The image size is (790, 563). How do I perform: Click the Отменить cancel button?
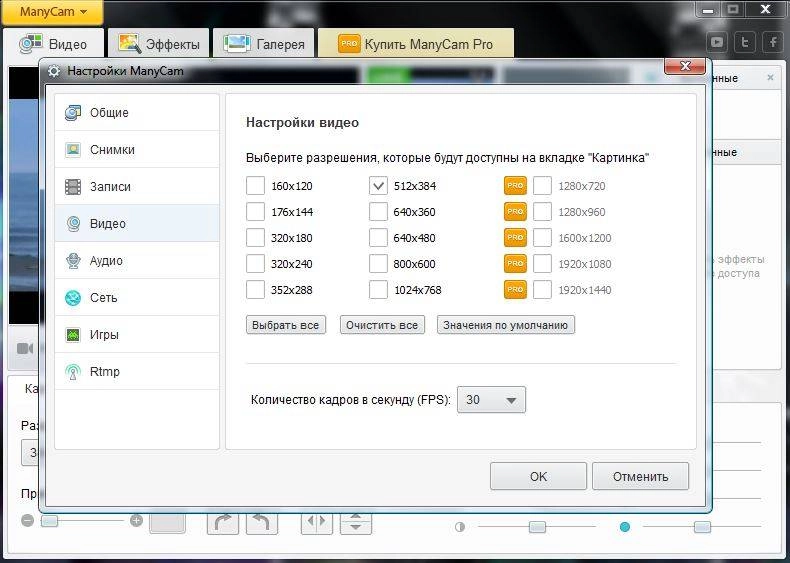pyautogui.click(x=640, y=476)
